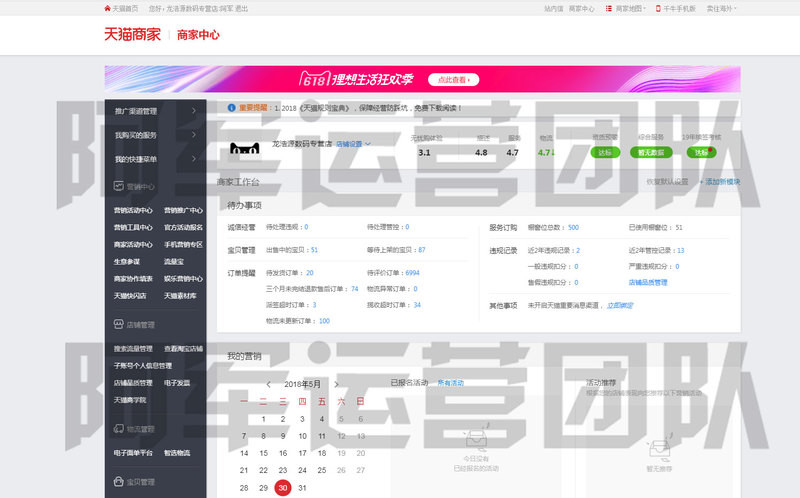Click the 店铺管理 shop icon in sidebar
Screen dimensions: 800x498
119,325
